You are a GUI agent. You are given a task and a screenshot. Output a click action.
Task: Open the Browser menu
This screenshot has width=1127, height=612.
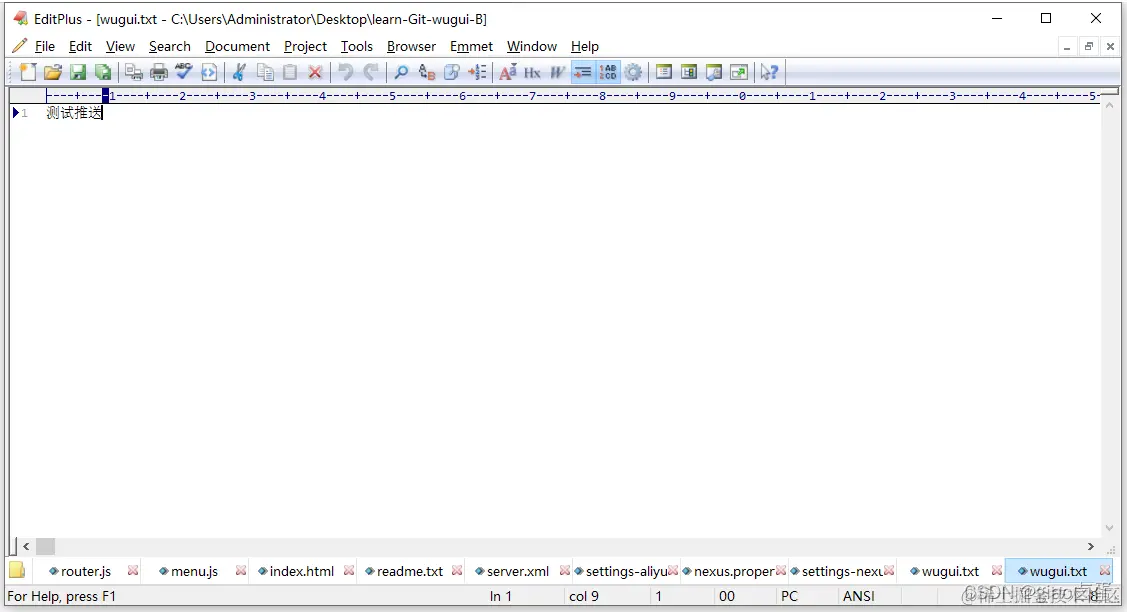(x=411, y=46)
